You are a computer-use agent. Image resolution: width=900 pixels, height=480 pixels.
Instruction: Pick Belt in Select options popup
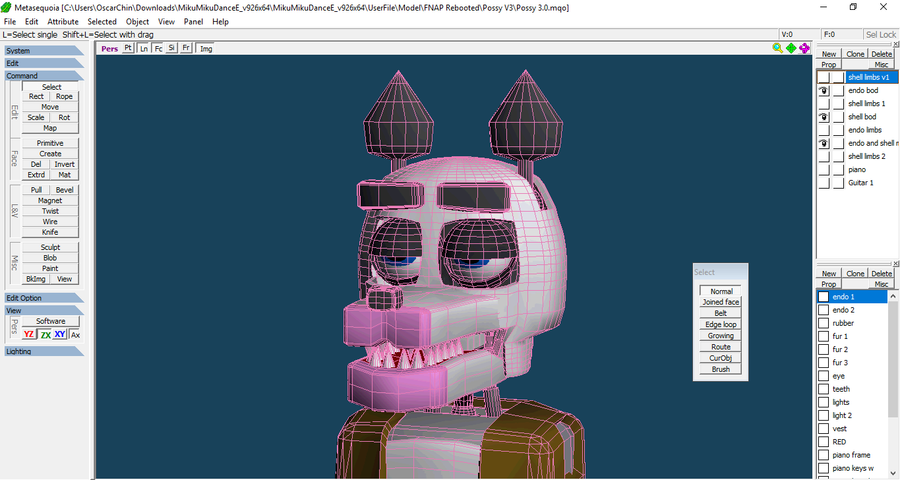[721, 313]
